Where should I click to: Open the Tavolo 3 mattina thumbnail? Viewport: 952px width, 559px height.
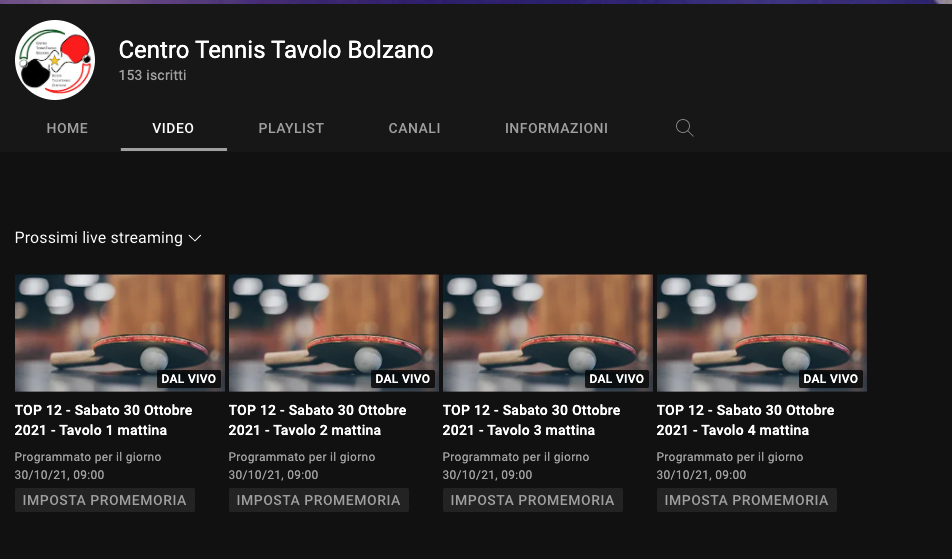(x=547, y=332)
